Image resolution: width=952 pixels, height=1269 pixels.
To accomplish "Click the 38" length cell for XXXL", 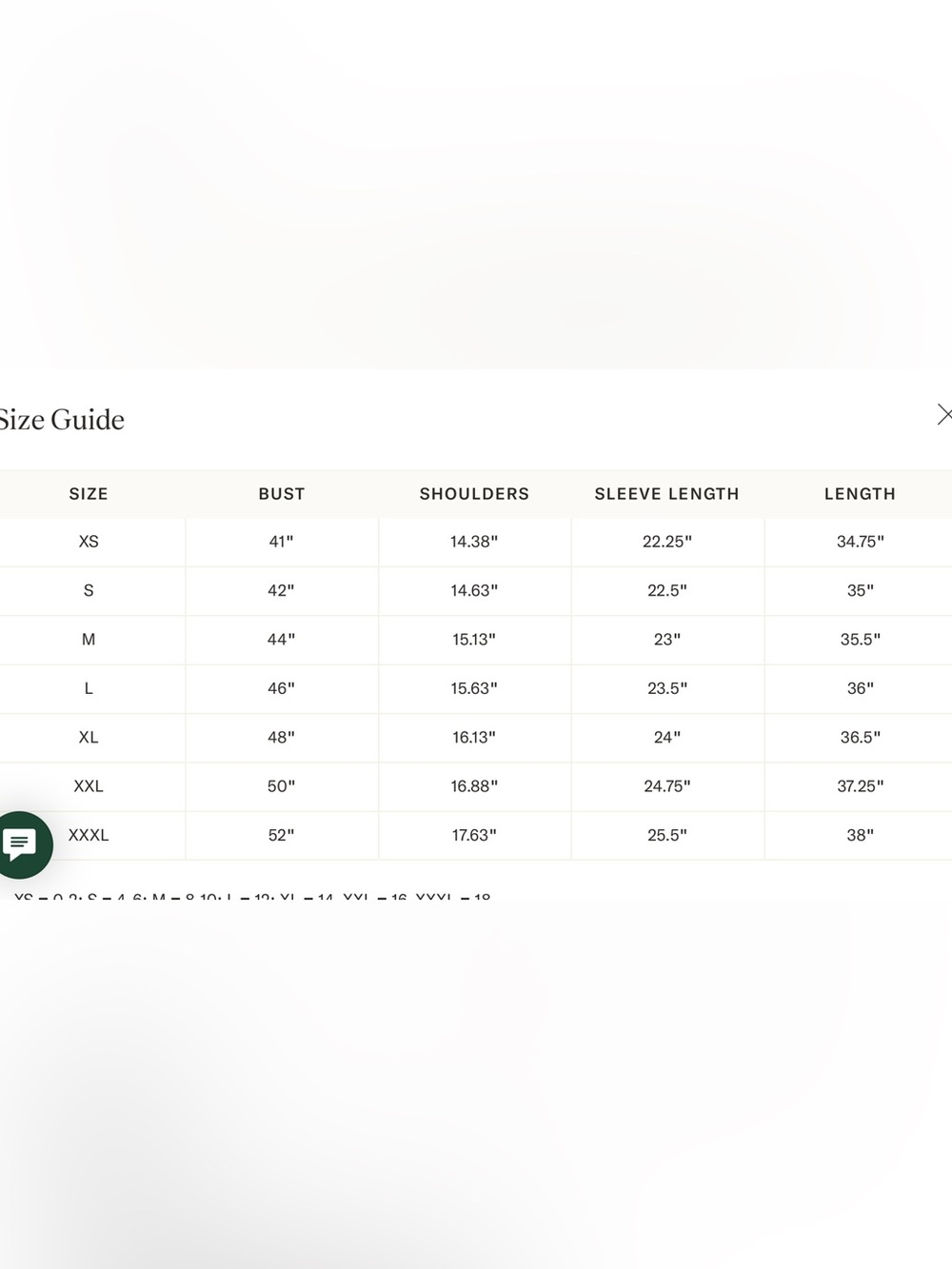I will point(860,835).
